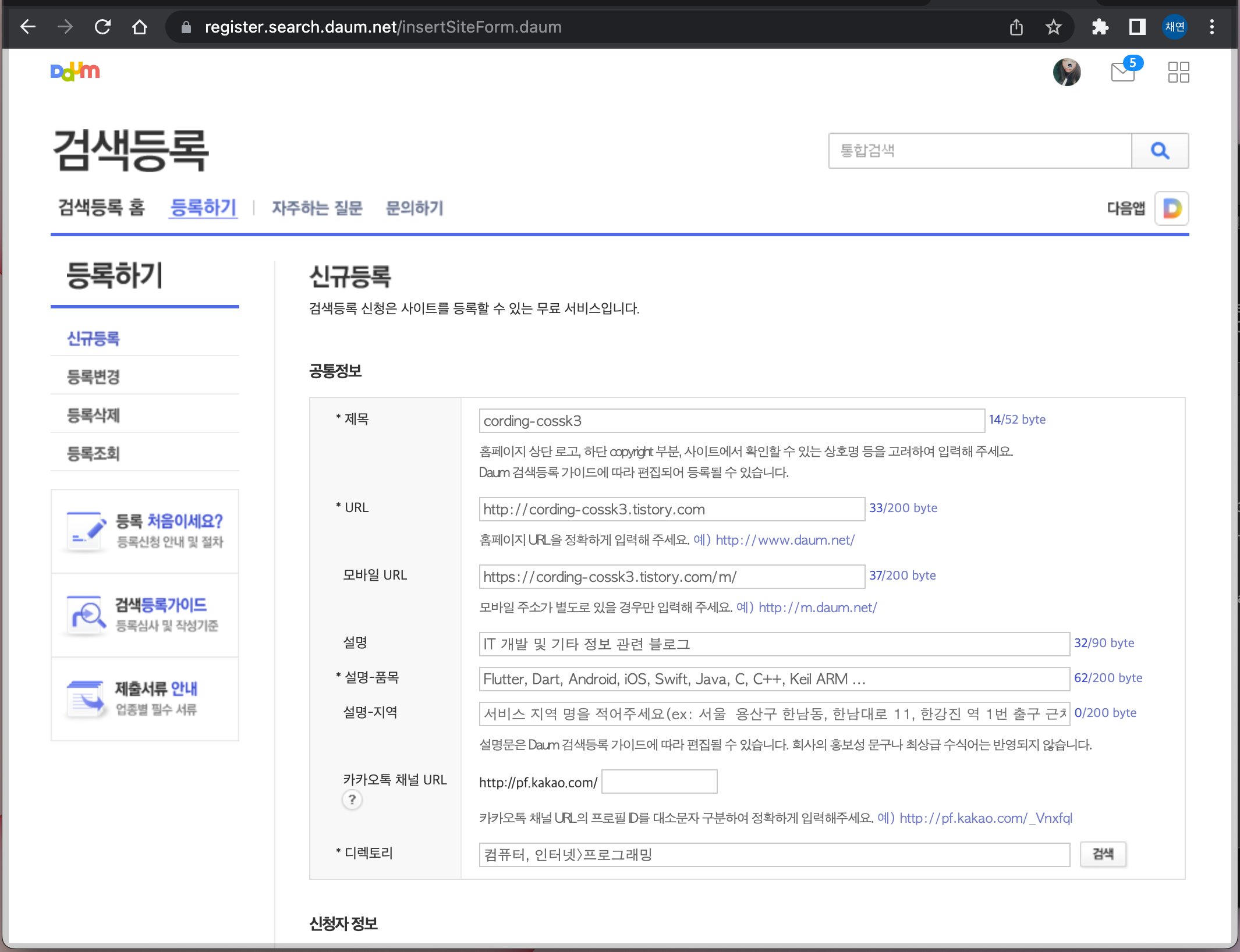Reload the page with refresh icon

pyautogui.click(x=102, y=27)
